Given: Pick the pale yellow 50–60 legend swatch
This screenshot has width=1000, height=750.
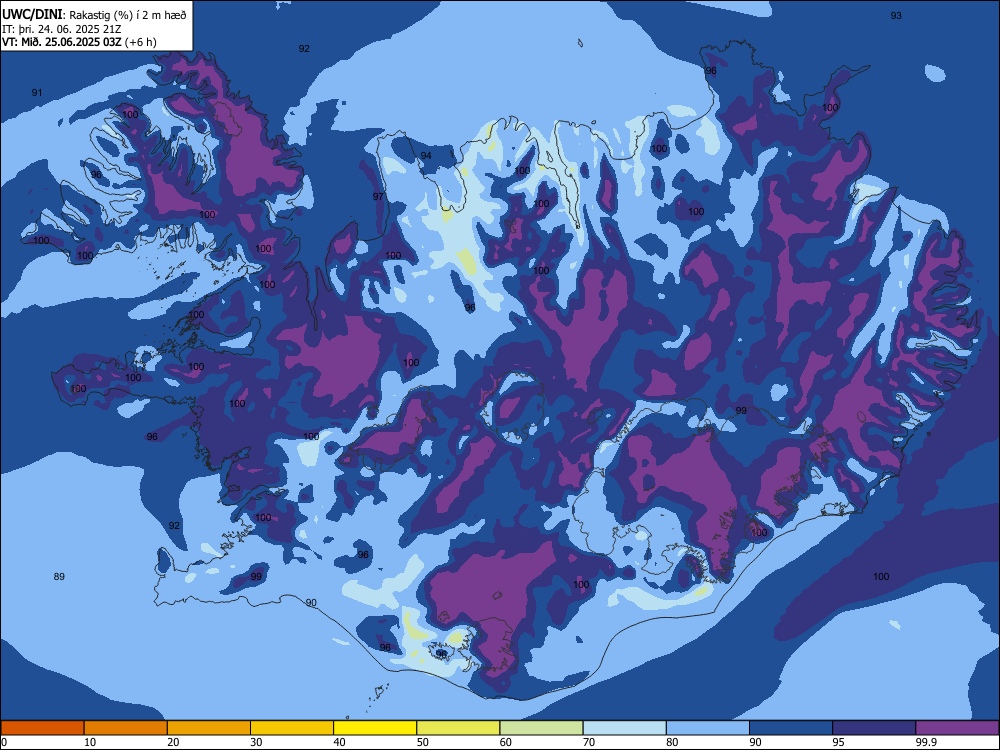Looking at the screenshot, I should 459,728.
